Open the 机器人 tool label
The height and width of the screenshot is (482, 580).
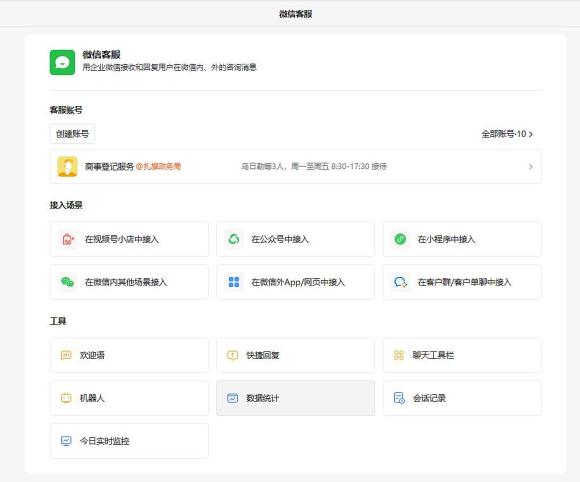[x=92, y=398]
